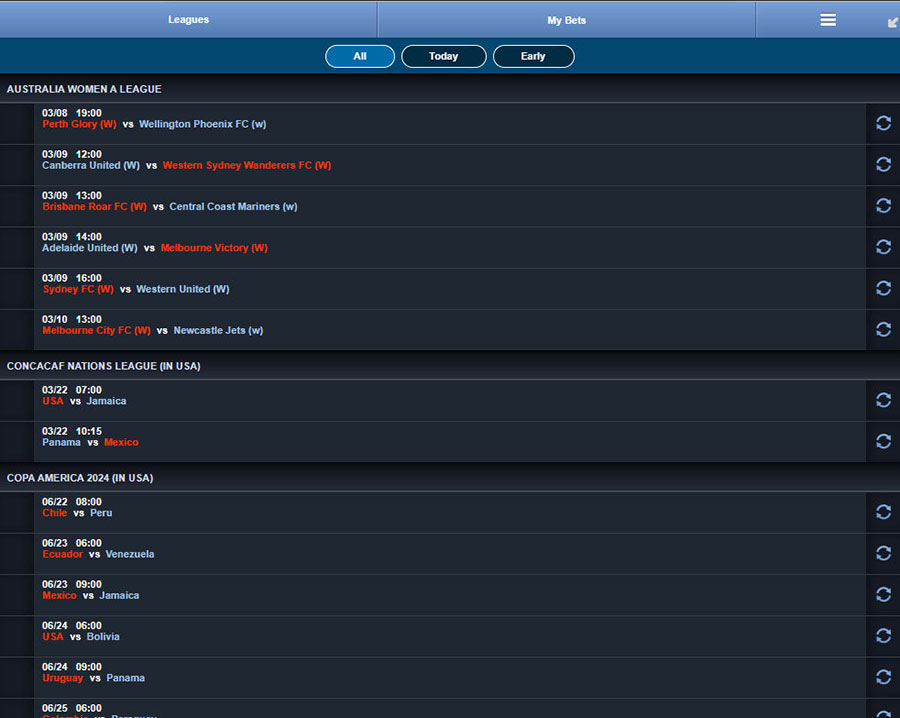
Task: Click refresh icon for Canberra United match
Action: [x=883, y=164]
